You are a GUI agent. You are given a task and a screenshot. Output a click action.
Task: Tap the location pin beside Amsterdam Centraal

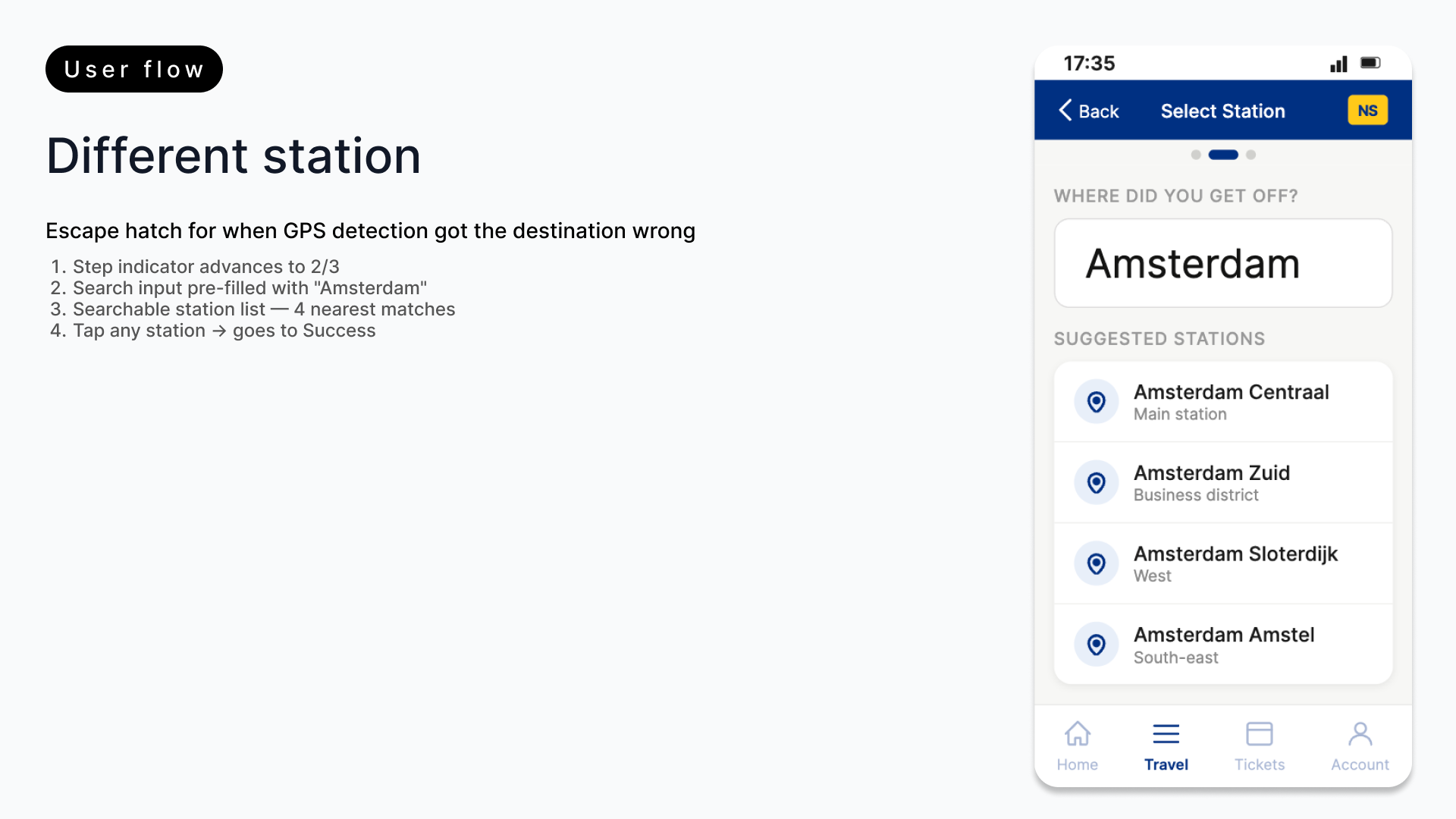tap(1096, 402)
